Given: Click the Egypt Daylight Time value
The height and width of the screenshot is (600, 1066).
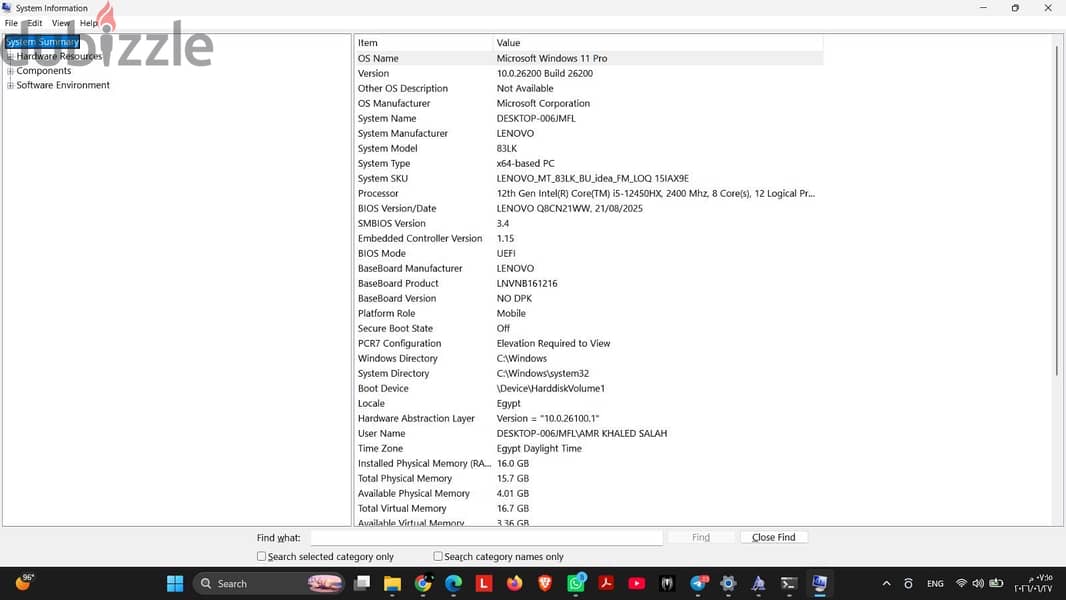Looking at the screenshot, I should (539, 448).
